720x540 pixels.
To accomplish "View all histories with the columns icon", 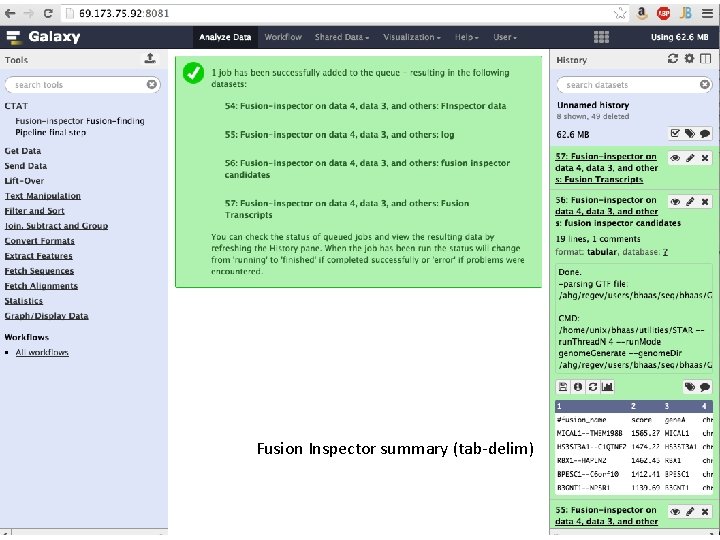I will pyautogui.click(x=705, y=58).
